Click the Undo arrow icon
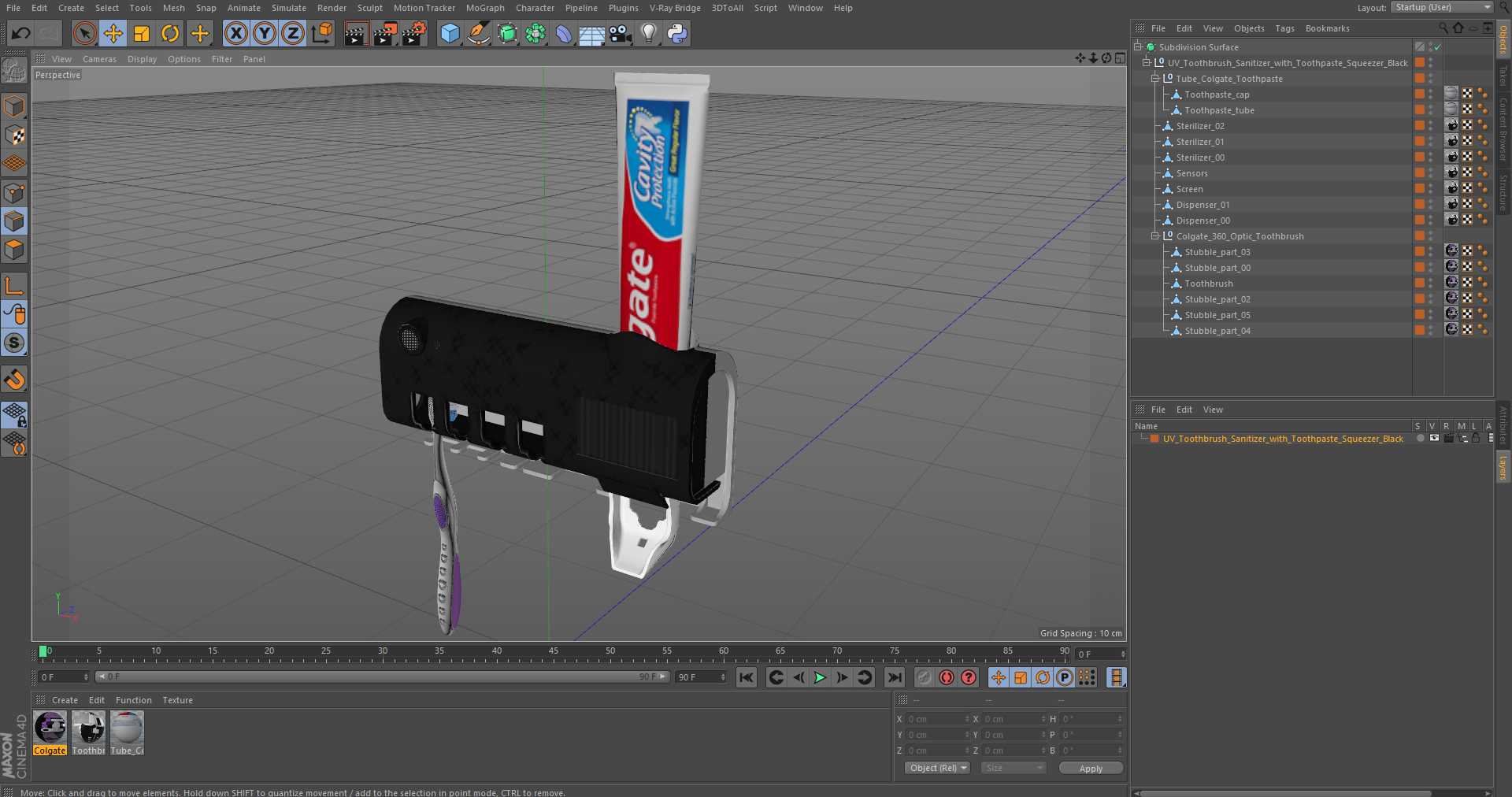Screen dimensions: 1512x797 pos(21,33)
